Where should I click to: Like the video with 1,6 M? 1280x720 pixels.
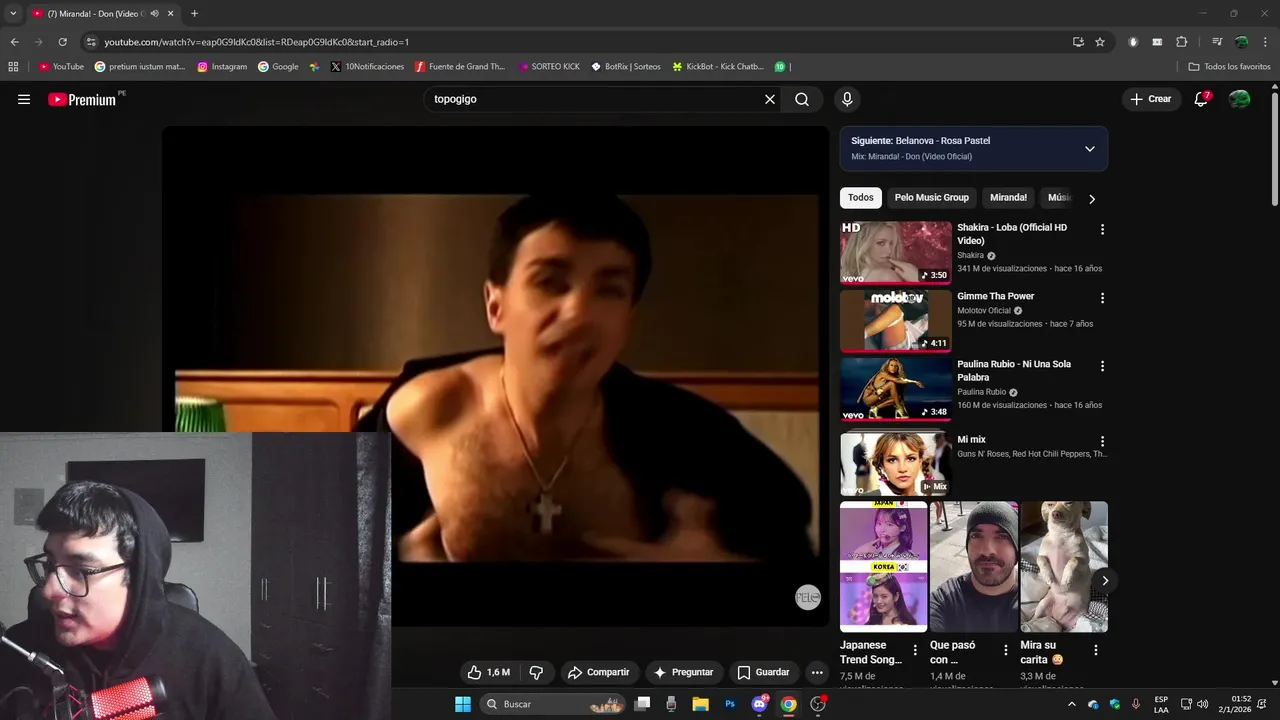(489, 672)
